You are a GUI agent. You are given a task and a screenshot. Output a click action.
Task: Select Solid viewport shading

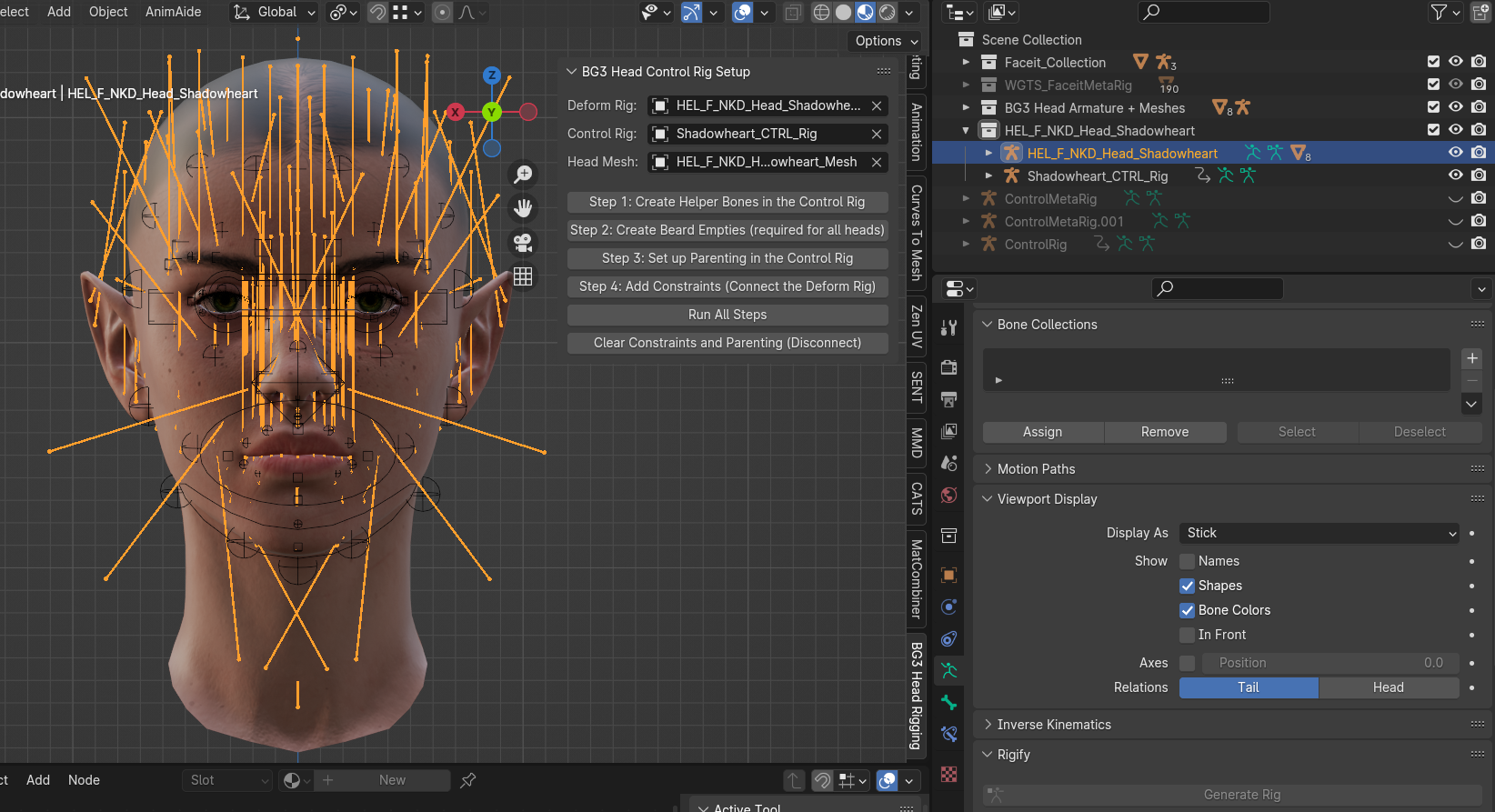[843, 12]
